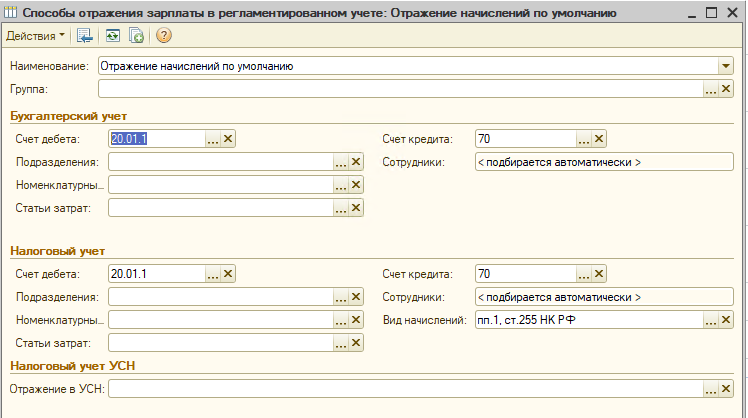Choose accounting Подразделения via ellipsis button

click(340, 162)
